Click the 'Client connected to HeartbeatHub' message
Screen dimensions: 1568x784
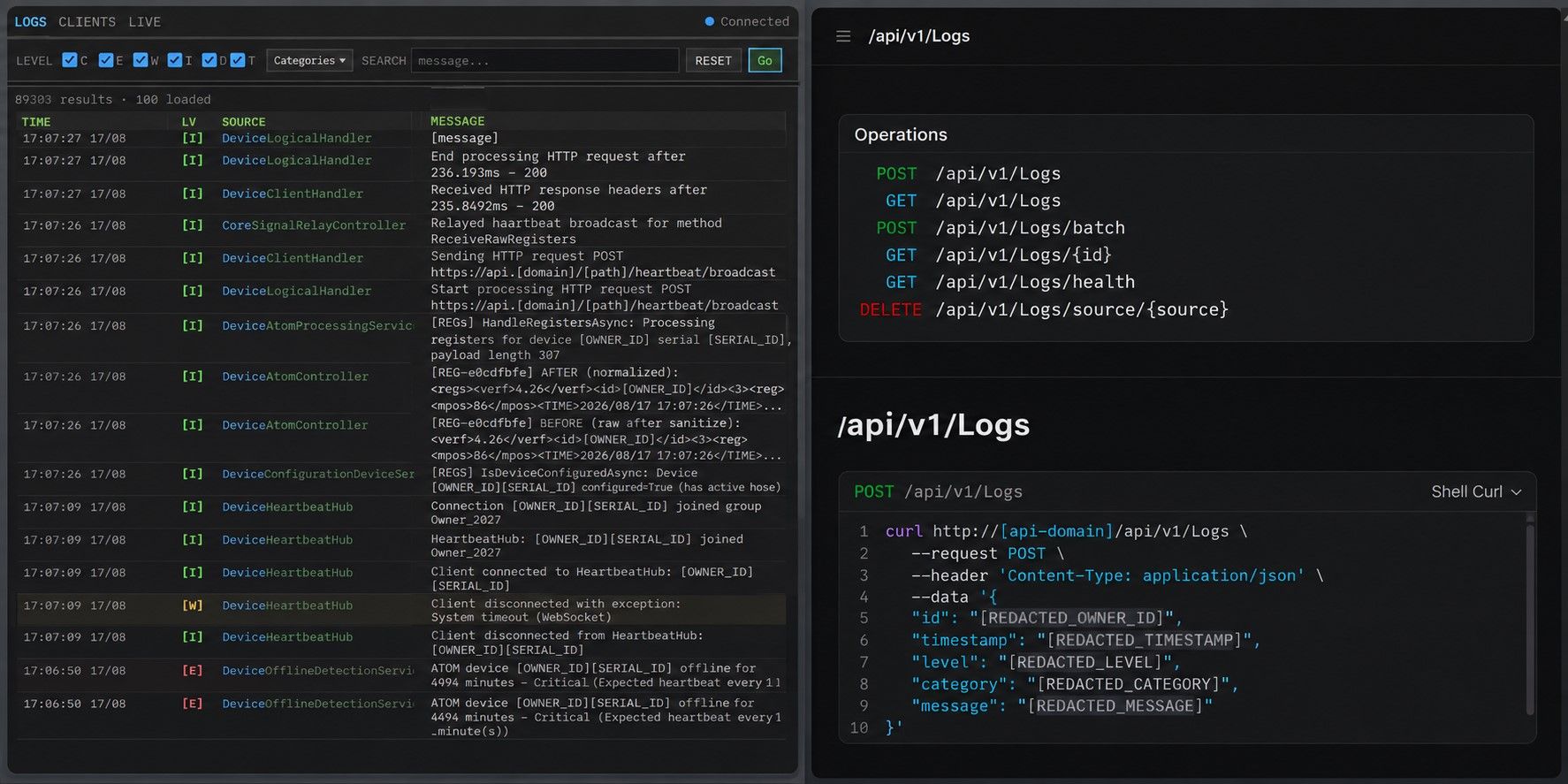[592, 578]
